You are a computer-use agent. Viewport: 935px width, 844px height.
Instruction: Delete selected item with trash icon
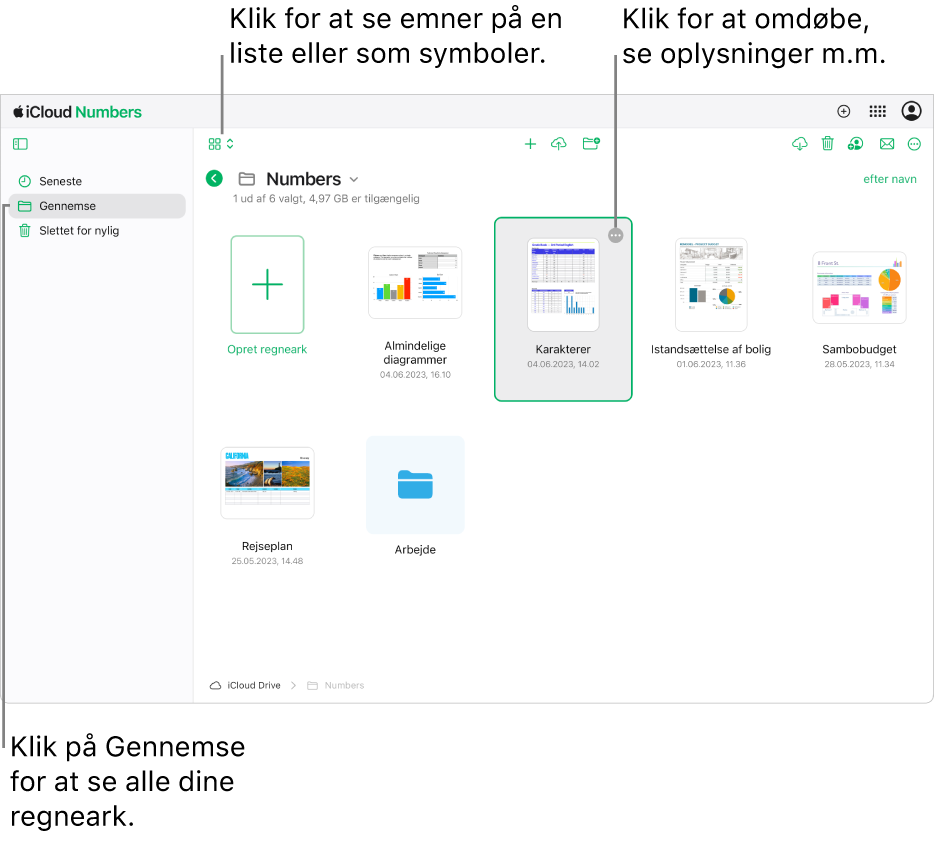click(827, 144)
